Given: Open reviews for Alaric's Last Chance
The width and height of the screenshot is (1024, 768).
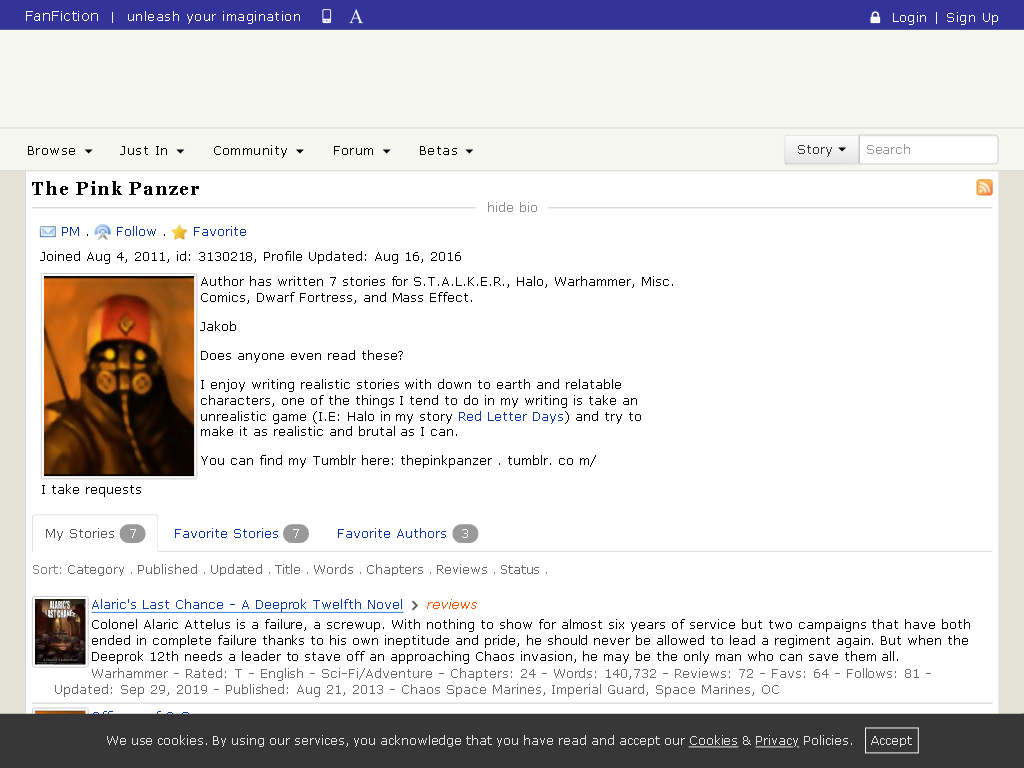Looking at the screenshot, I should pos(451,605).
